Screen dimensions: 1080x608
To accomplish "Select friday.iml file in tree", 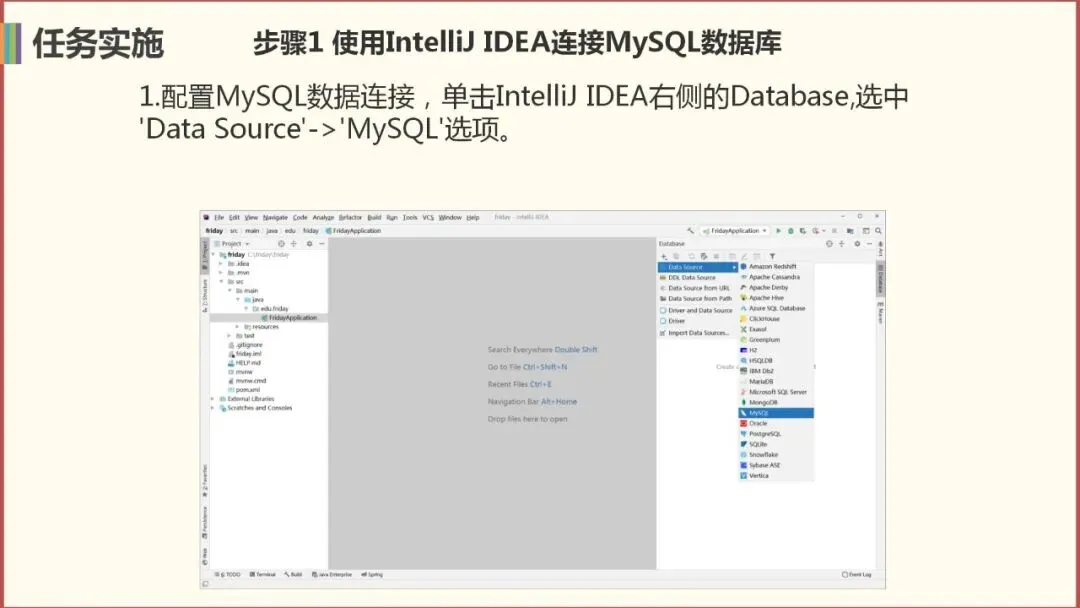I will pyautogui.click(x=245, y=354).
